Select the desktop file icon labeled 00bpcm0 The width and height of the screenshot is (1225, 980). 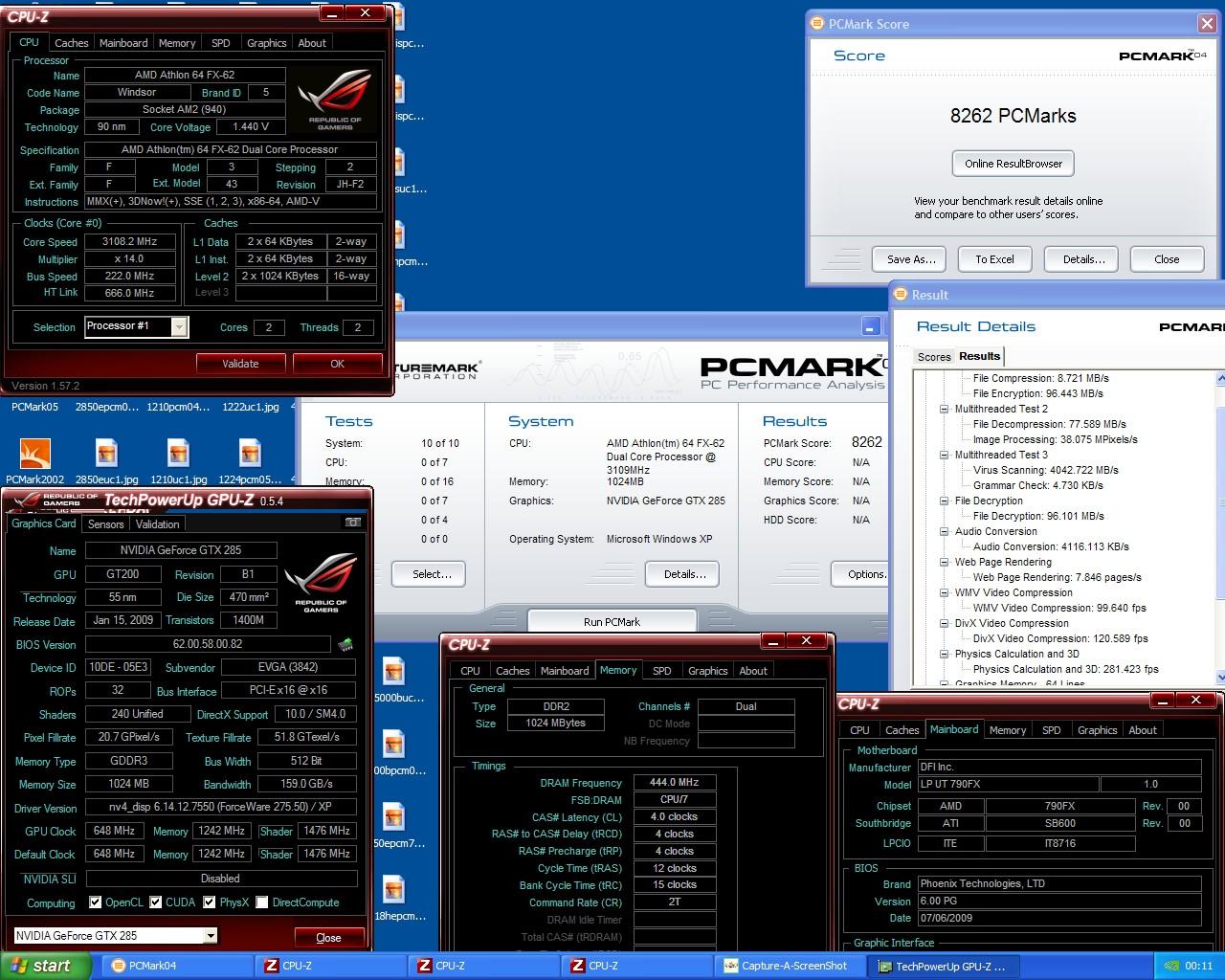393,745
